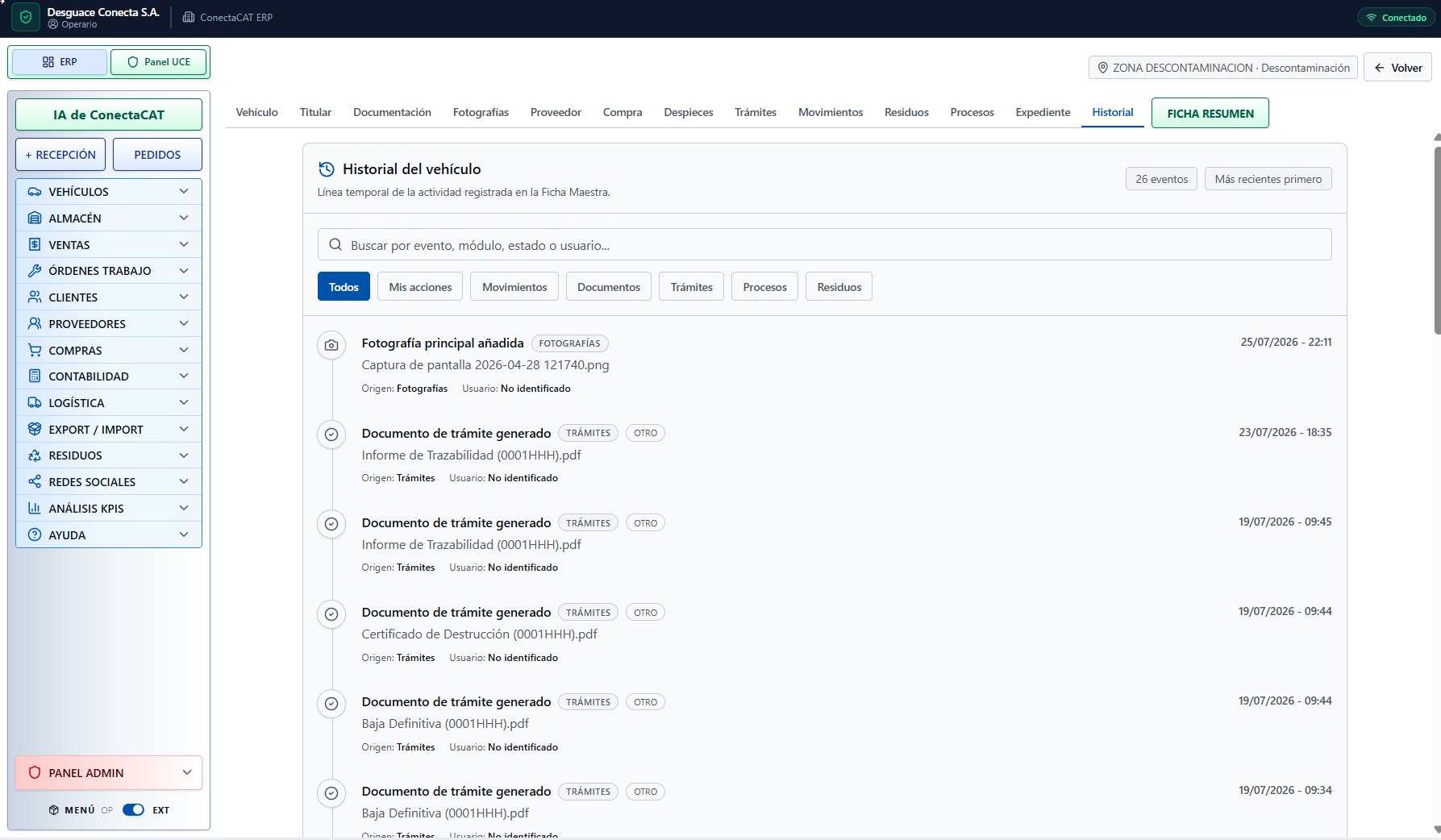Viewport: 1441px width, 840px height.
Task: Click check icon of 19/07/2026 09:45 event
Action: point(331,524)
